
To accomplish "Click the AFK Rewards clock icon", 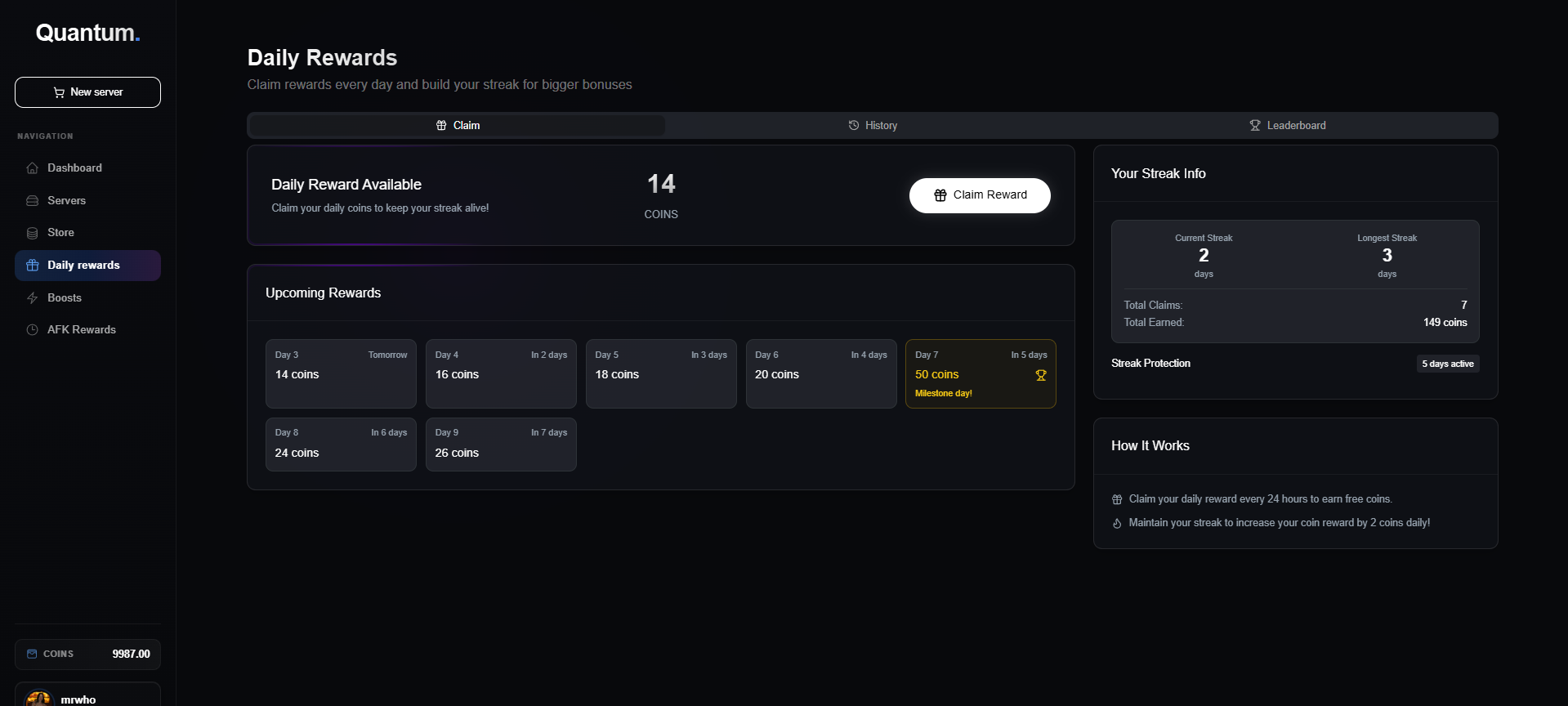I will [33, 330].
